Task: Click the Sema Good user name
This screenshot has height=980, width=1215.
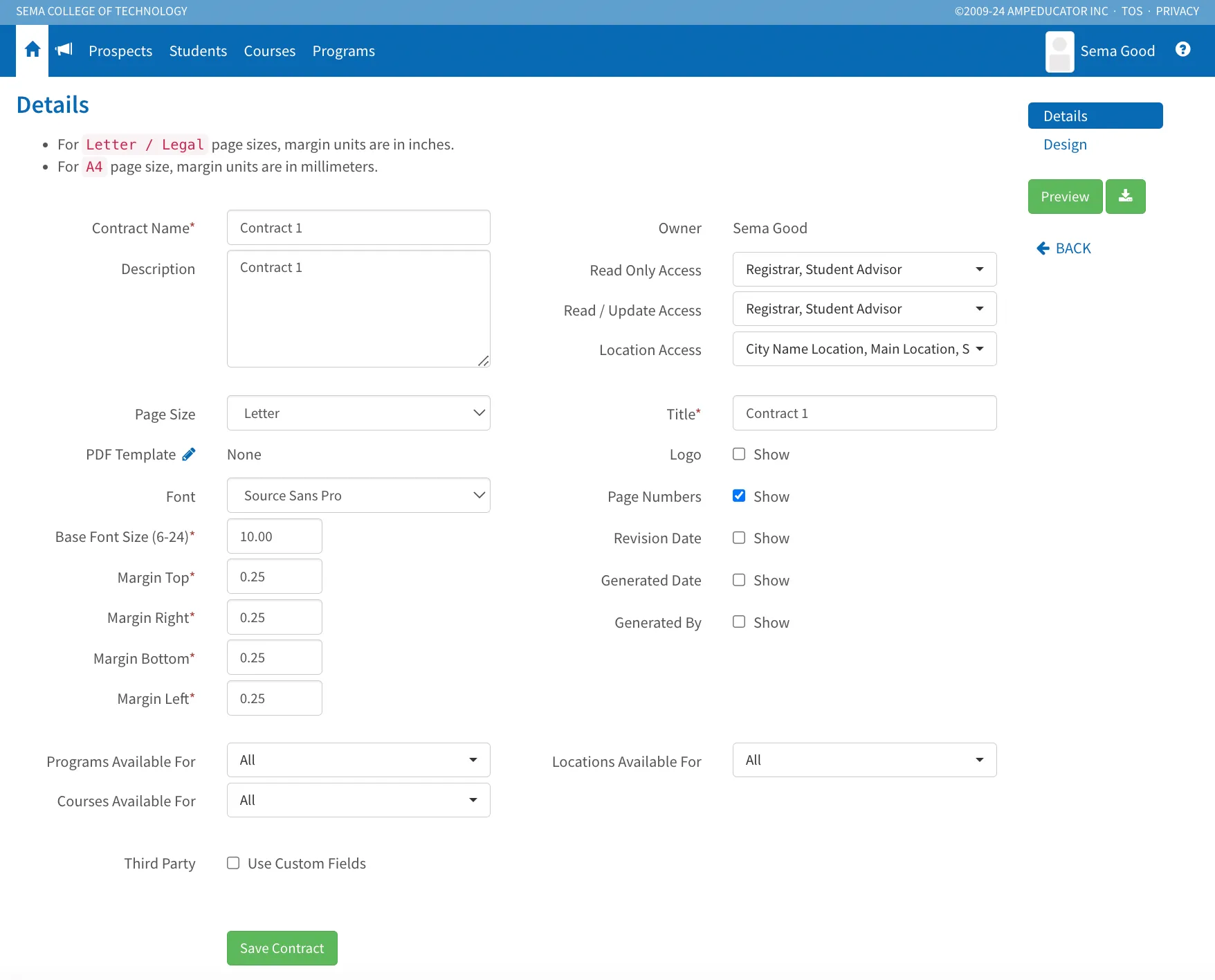Action: point(1117,51)
